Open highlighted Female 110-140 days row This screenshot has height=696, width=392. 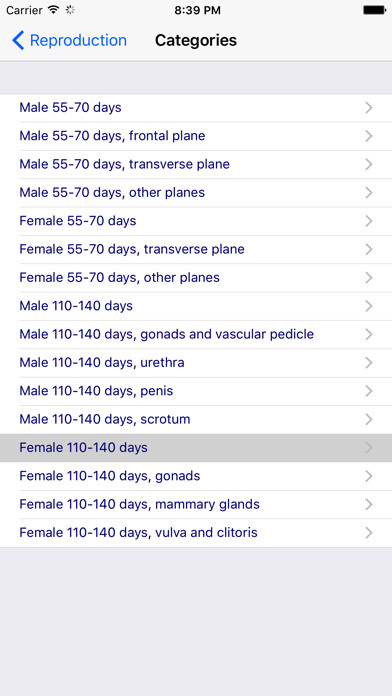coord(196,448)
